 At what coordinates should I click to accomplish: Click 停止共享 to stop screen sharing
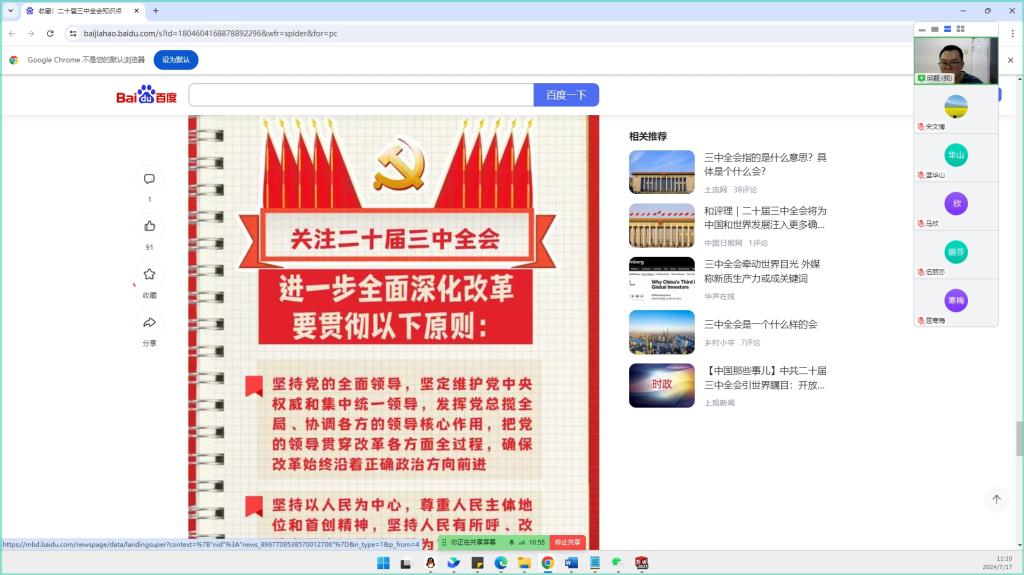568,542
